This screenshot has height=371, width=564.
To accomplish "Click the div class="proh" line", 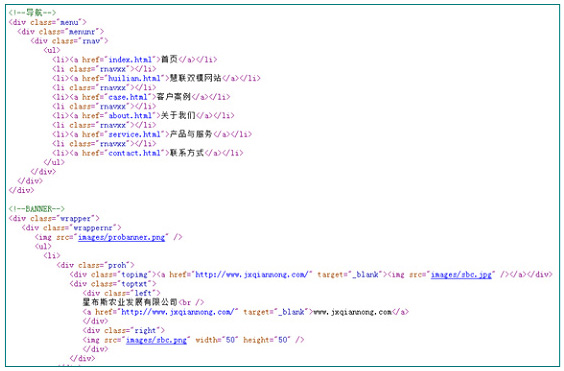I will pyautogui.click(x=95, y=266).
